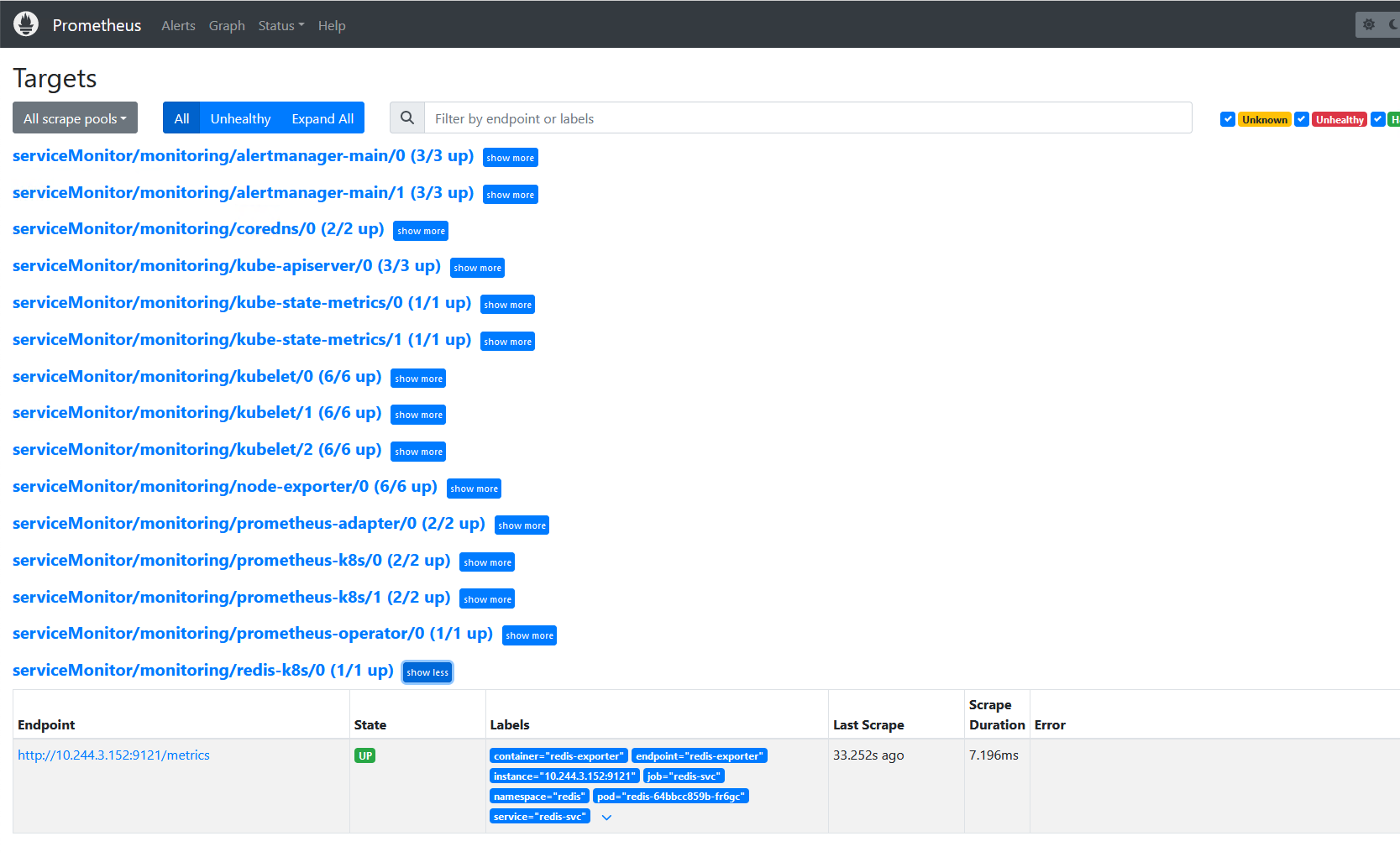
Task: Go to the Graph page
Action: tap(227, 26)
